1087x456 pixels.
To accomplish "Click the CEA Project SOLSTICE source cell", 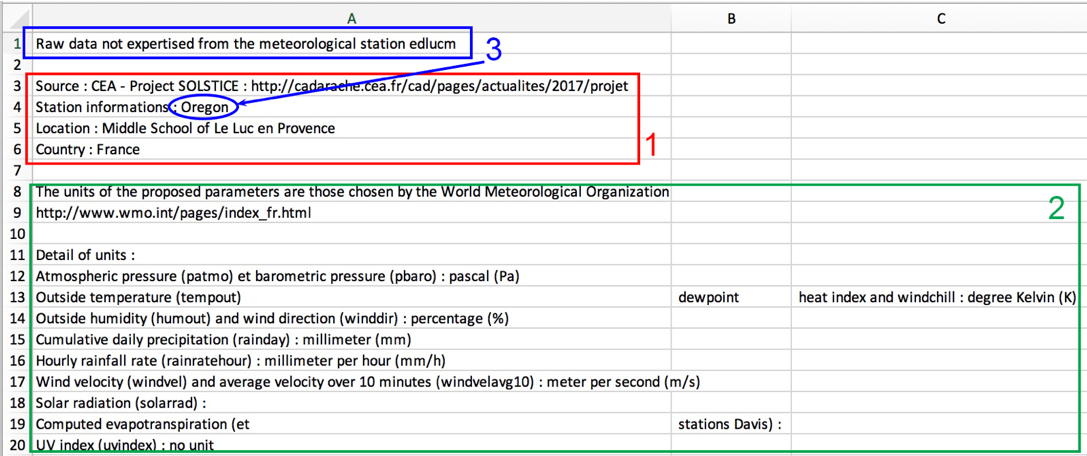I will click(331, 87).
